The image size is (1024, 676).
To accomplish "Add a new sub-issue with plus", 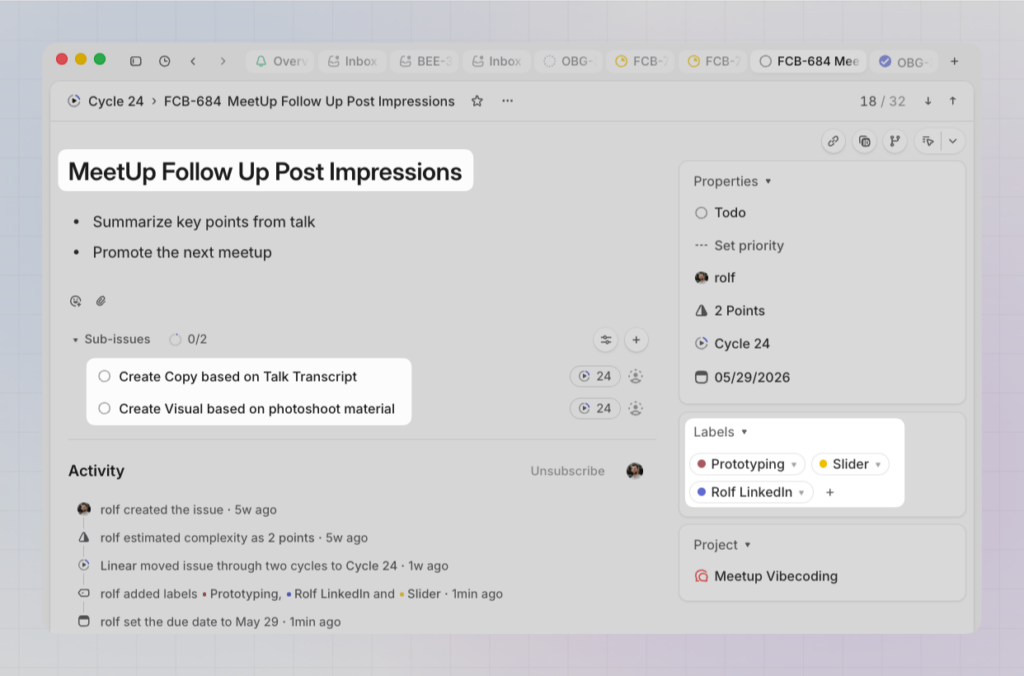I will [636, 340].
